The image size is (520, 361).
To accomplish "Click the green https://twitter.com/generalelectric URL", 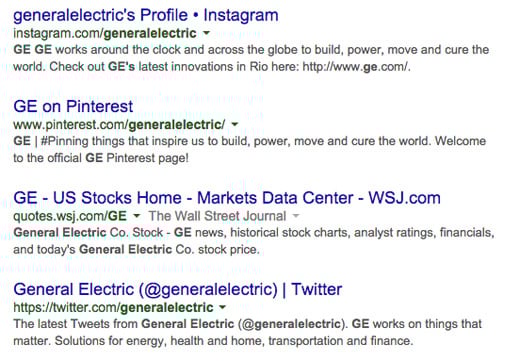I will click(113, 307).
